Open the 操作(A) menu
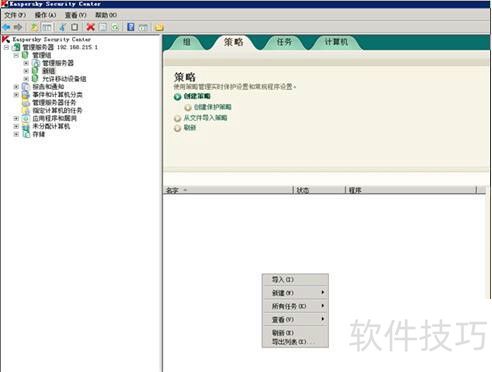The width and height of the screenshot is (492, 372). [x=45, y=15]
